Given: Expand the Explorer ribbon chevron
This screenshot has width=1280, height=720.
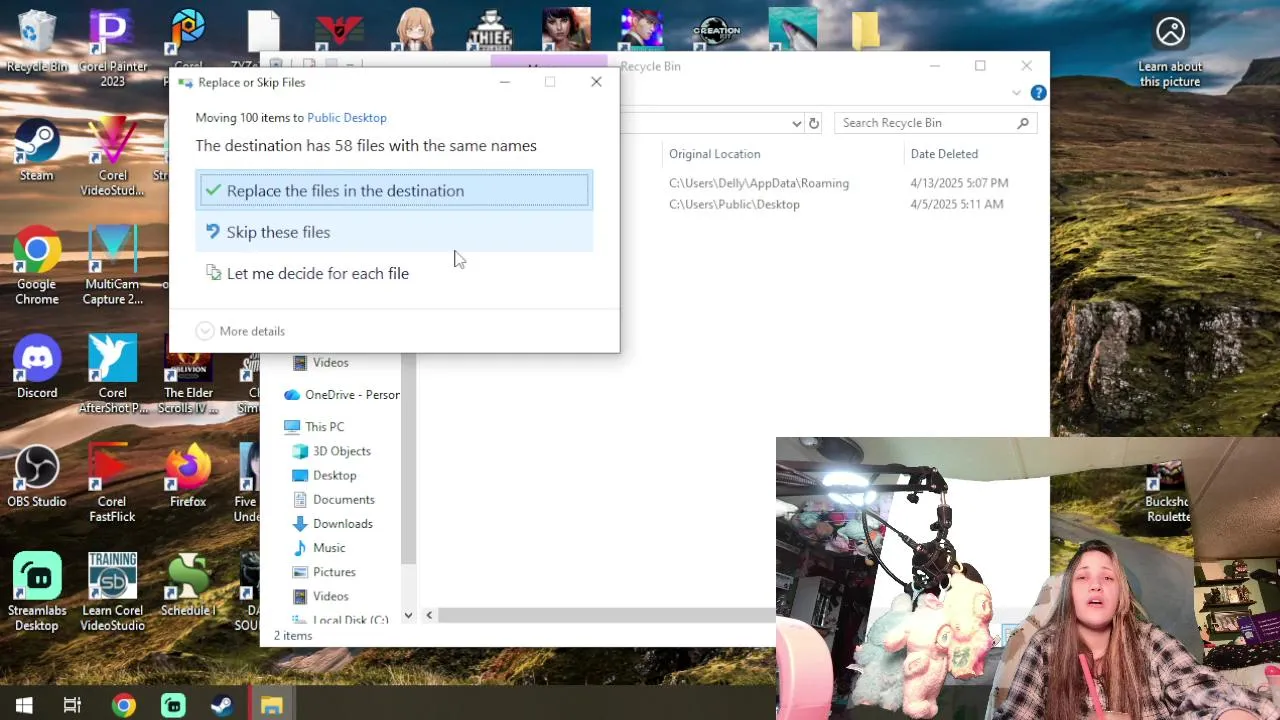Looking at the screenshot, I should click(1016, 93).
